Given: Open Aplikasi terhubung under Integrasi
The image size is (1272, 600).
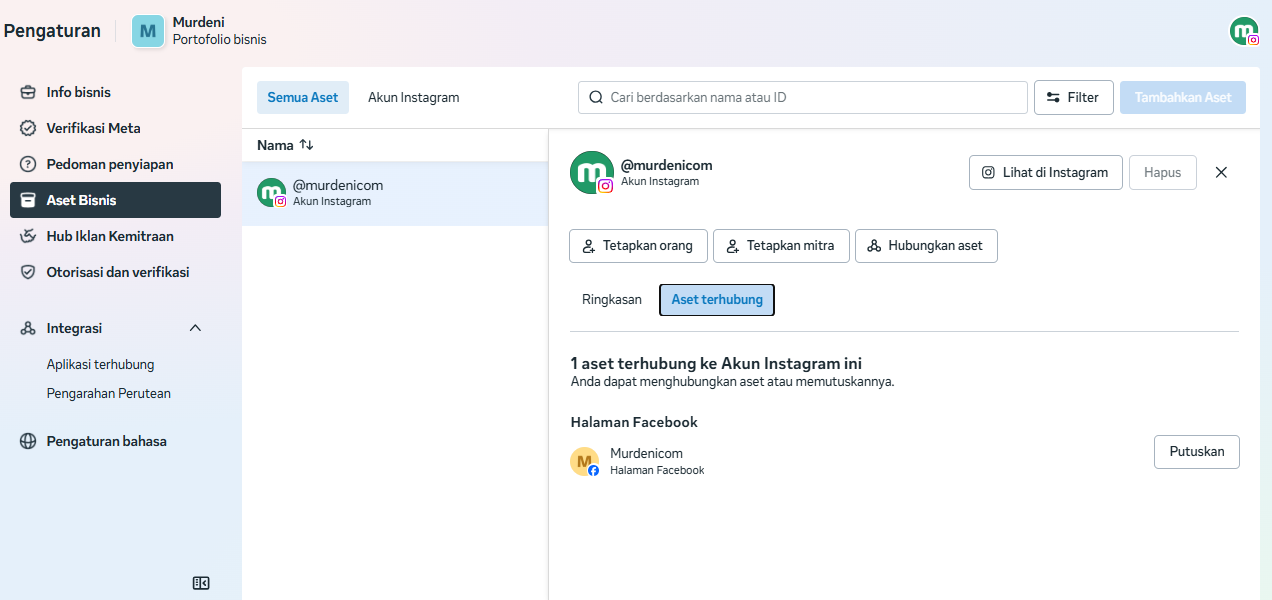Looking at the screenshot, I should pyautogui.click(x=100, y=364).
